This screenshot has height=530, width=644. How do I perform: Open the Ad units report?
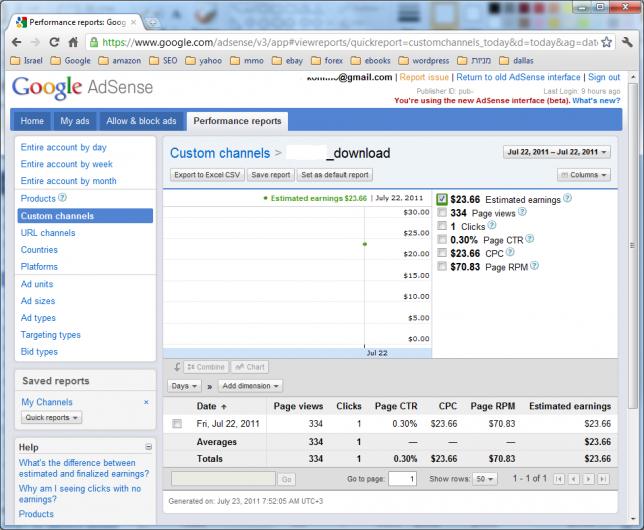coord(37,284)
